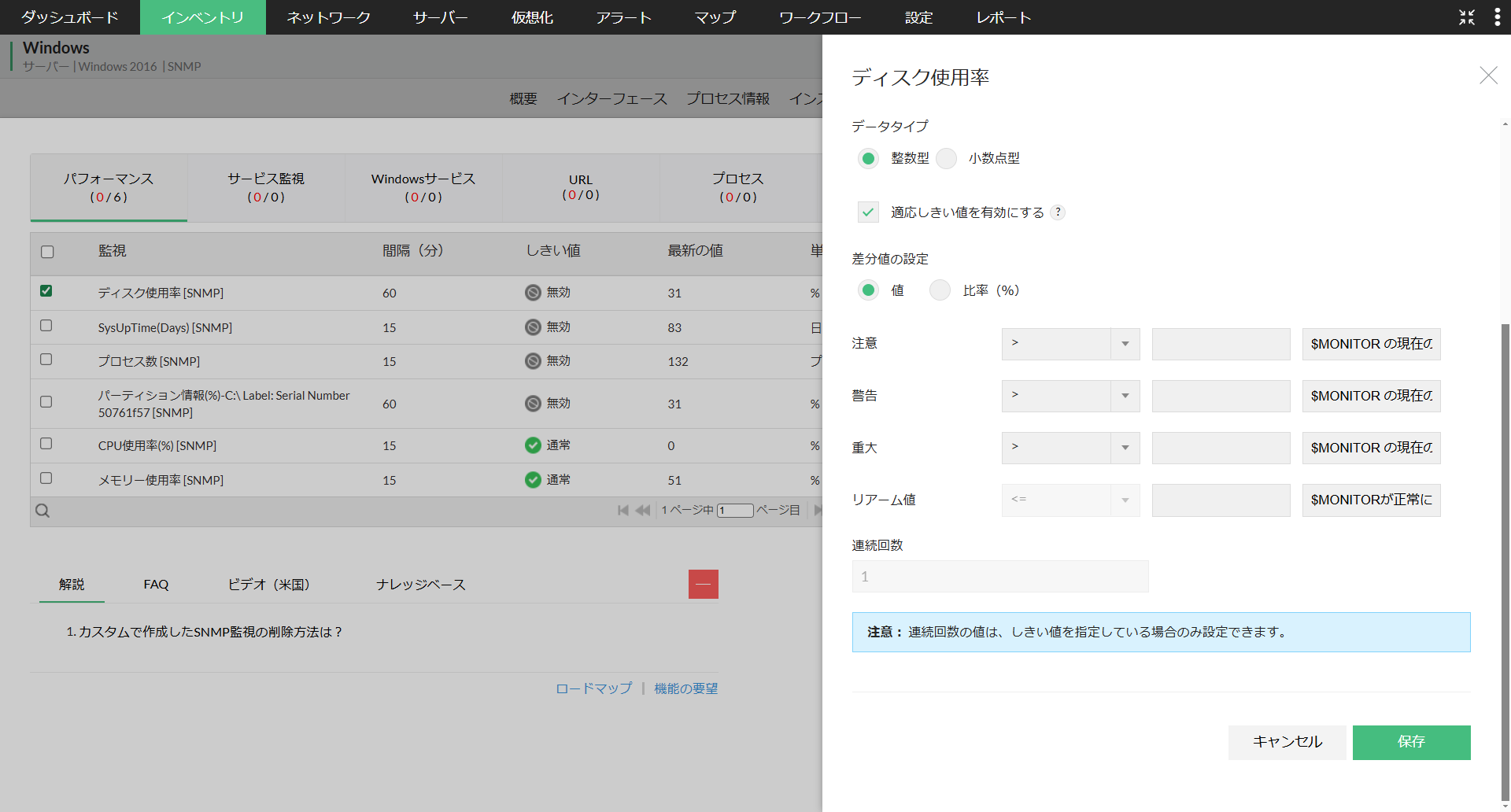Choose the 比率（％） radio option
This screenshot has height=812, width=1511.
(x=939, y=290)
